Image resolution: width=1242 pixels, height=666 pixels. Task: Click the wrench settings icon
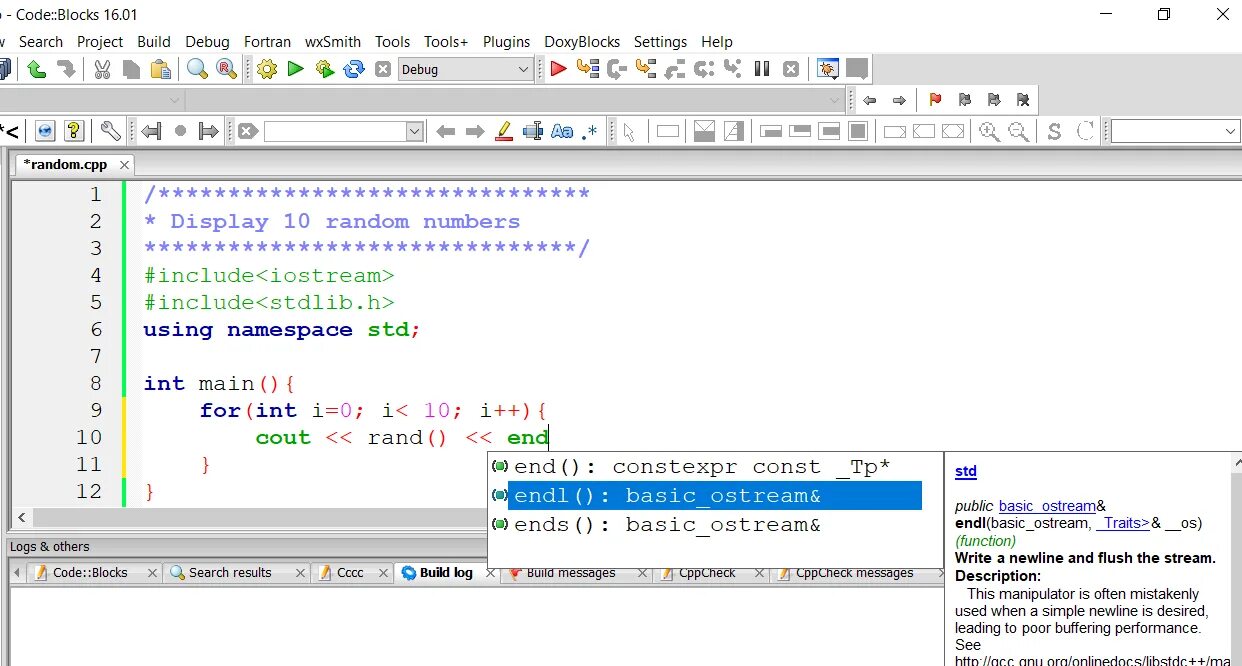pyautogui.click(x=111, y=131)
